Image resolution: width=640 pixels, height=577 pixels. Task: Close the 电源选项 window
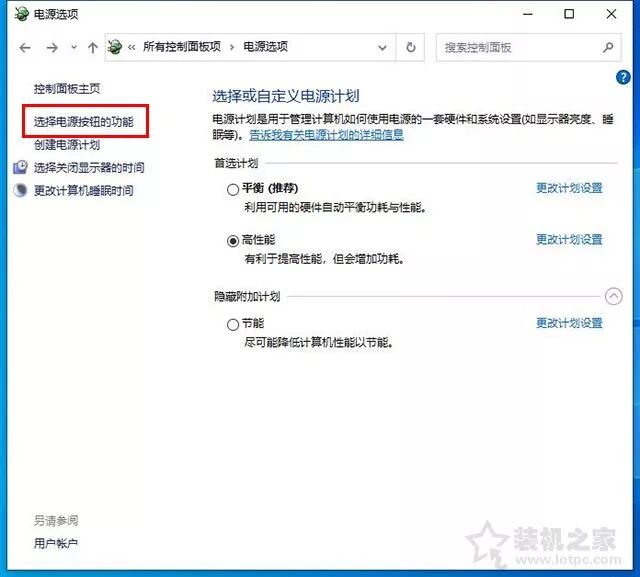[611, 14]
